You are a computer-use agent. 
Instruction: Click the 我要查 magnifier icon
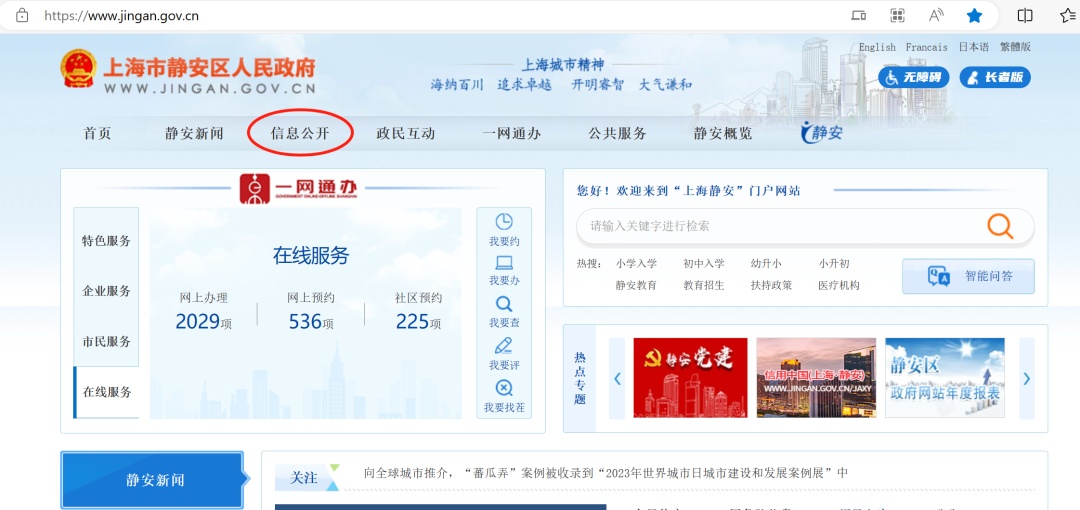[504, 304]
